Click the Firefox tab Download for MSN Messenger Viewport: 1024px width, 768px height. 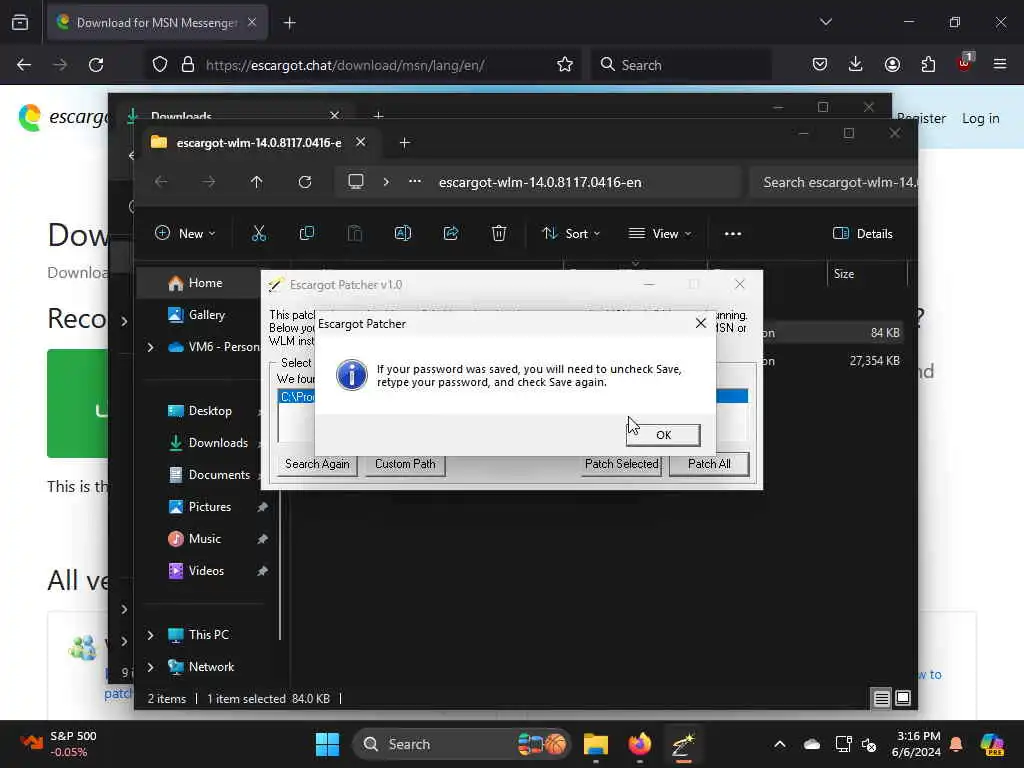157,23
